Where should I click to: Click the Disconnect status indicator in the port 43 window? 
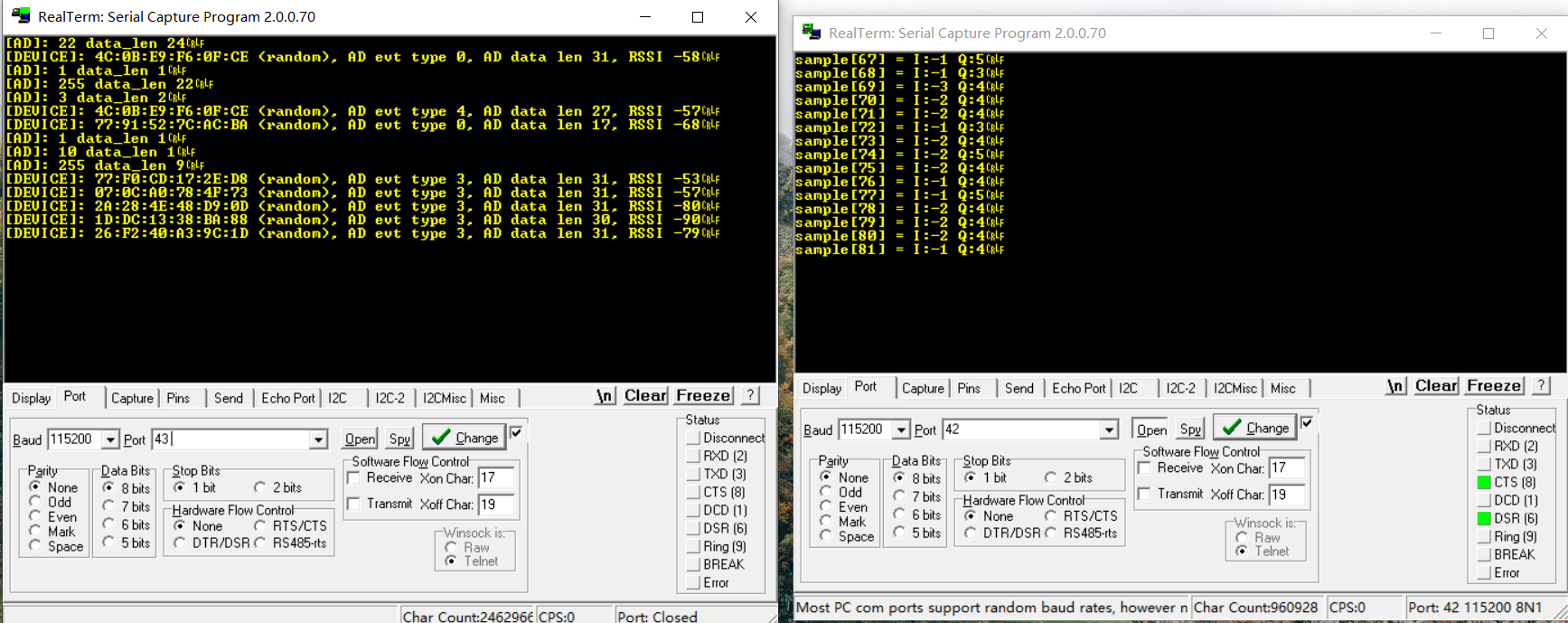point(693,438)
